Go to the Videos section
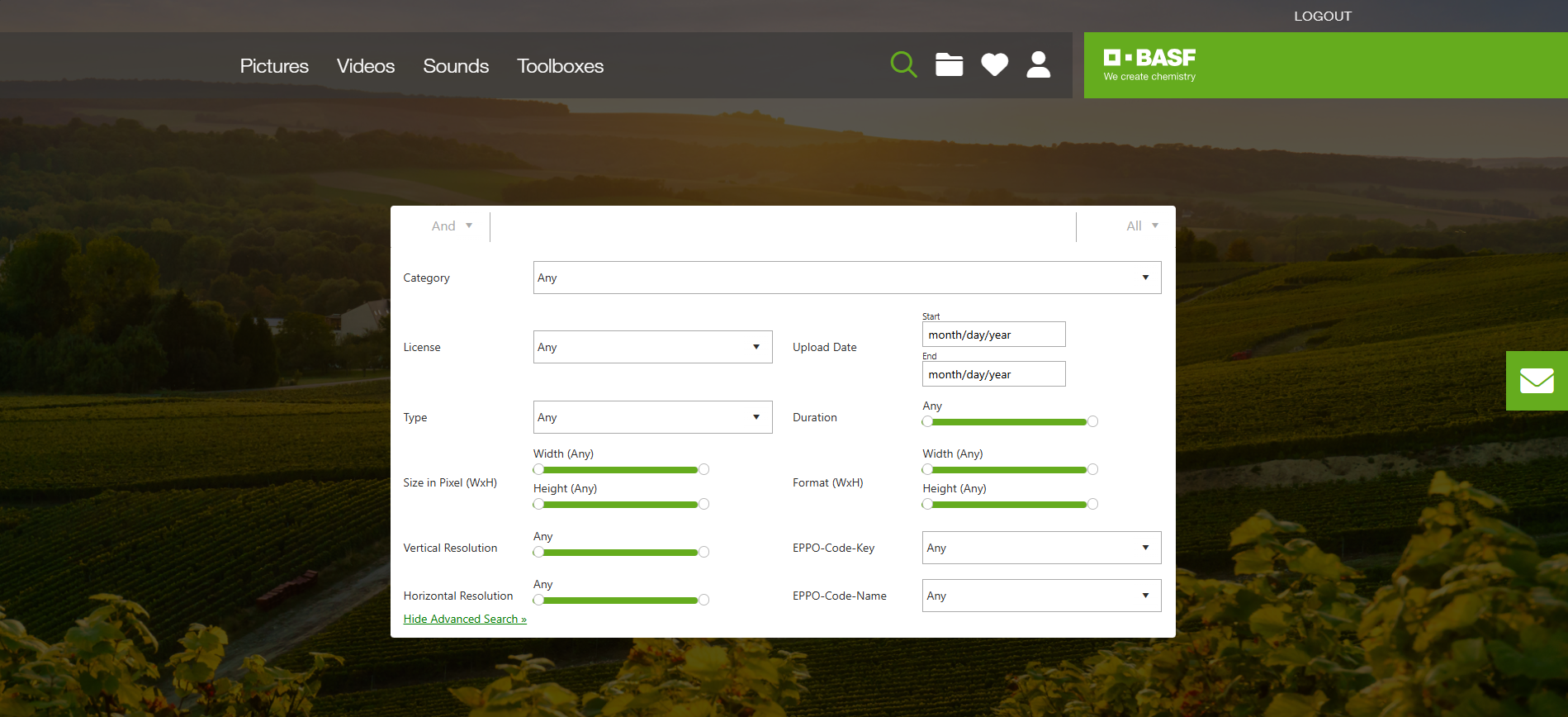Viewport: 1568px width, 717px height. tap(365, 66)
